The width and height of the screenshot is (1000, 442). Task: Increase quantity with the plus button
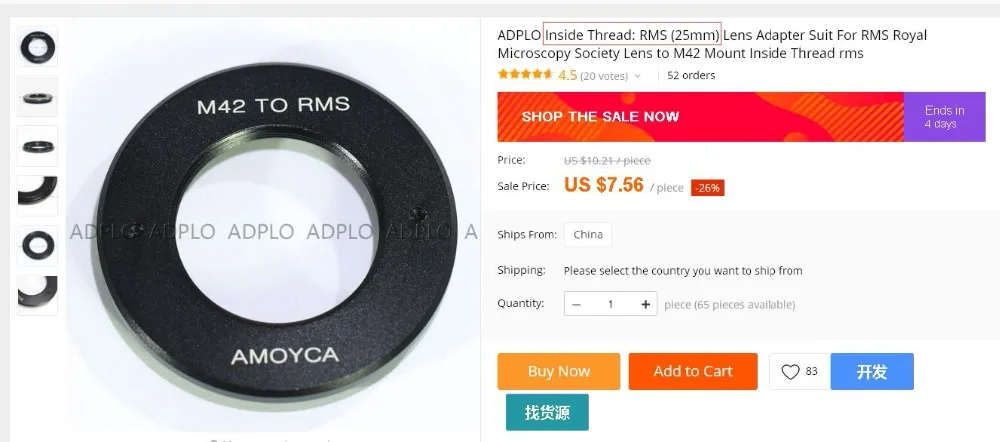[x=645, y=304]
